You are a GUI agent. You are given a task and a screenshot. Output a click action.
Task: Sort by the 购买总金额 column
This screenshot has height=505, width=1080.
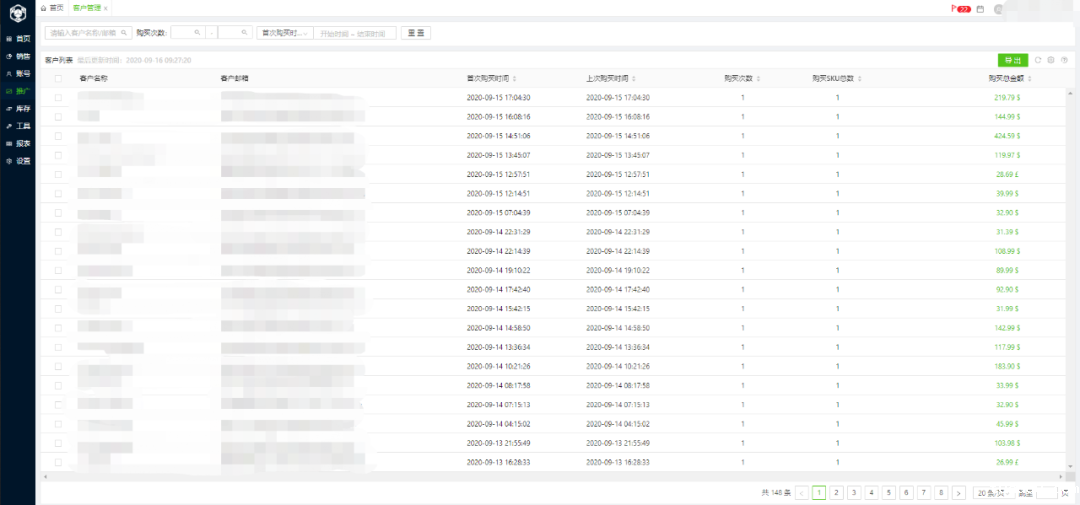pos(1008,78)
